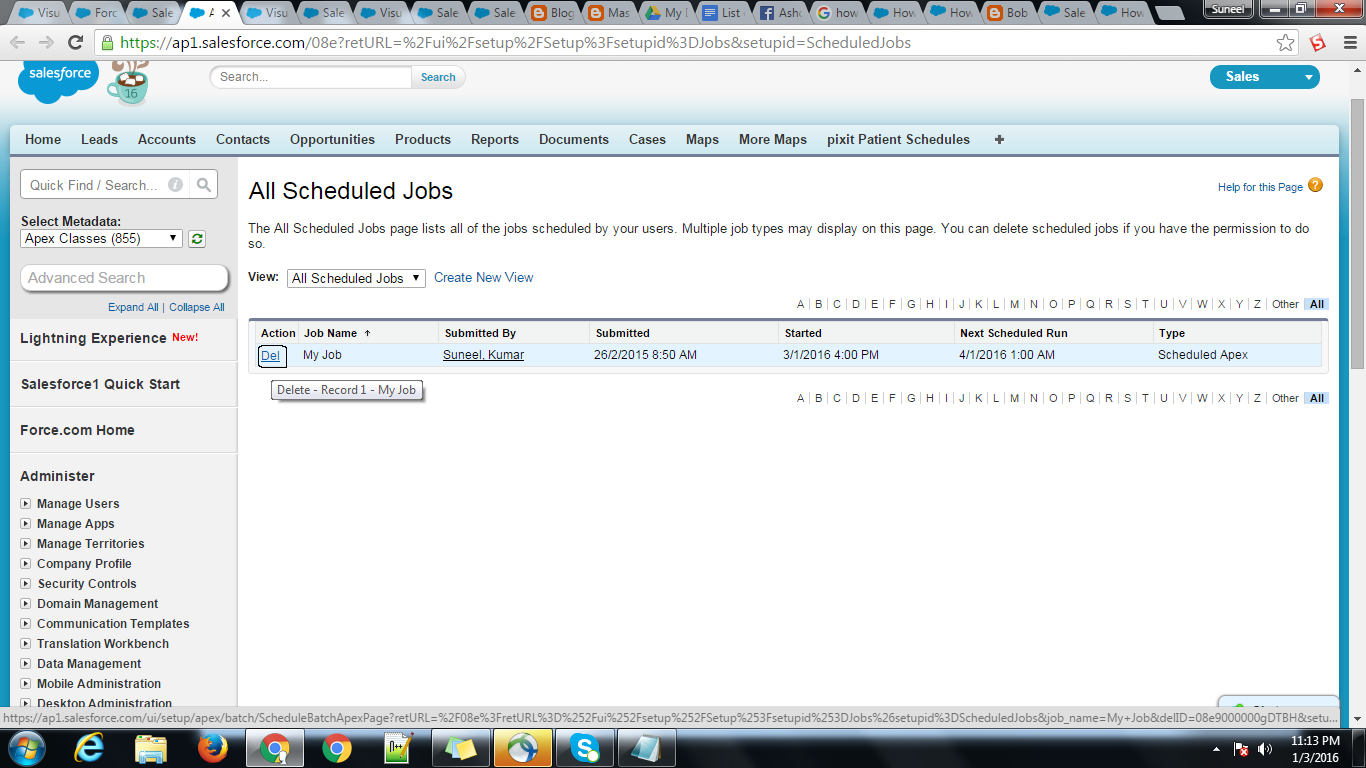The image size is (1366, 768).
Task: Click into the top Search field
Action: 310,77
